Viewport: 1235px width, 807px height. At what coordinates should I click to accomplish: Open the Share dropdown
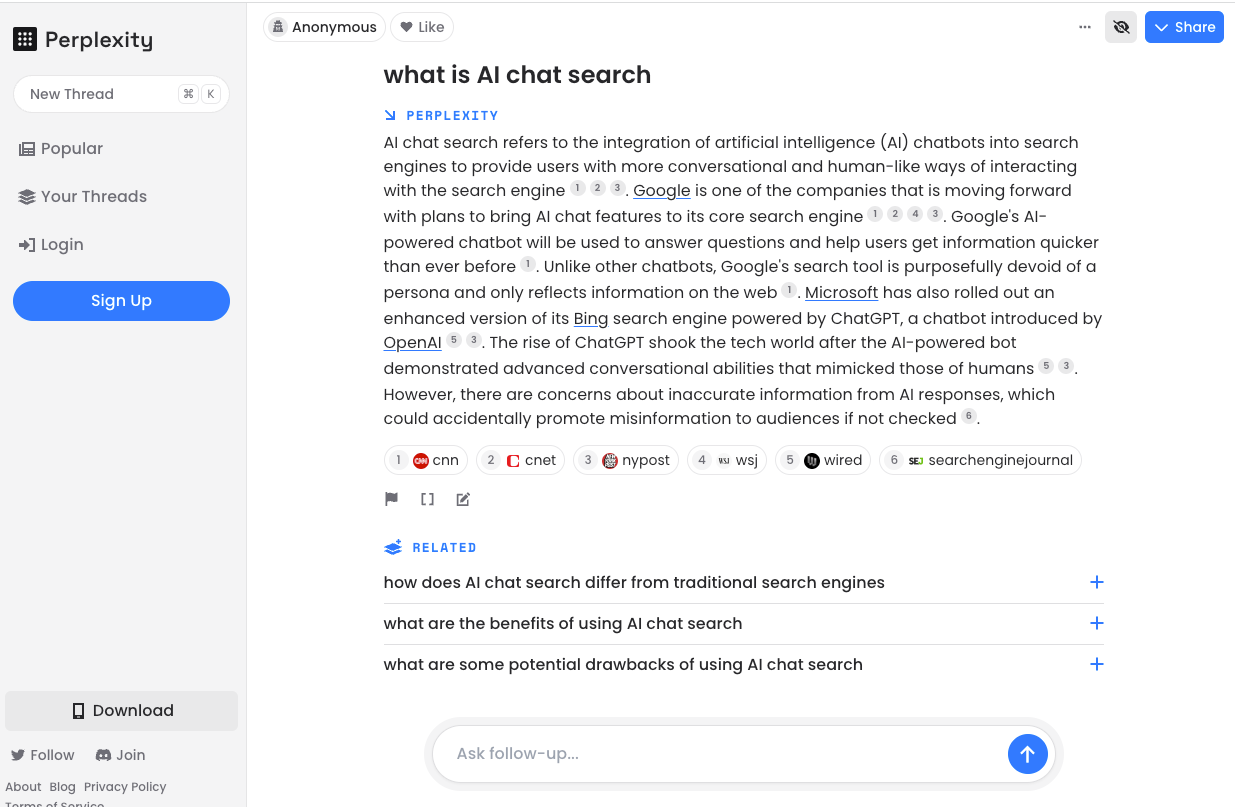tap(1184, 27)
